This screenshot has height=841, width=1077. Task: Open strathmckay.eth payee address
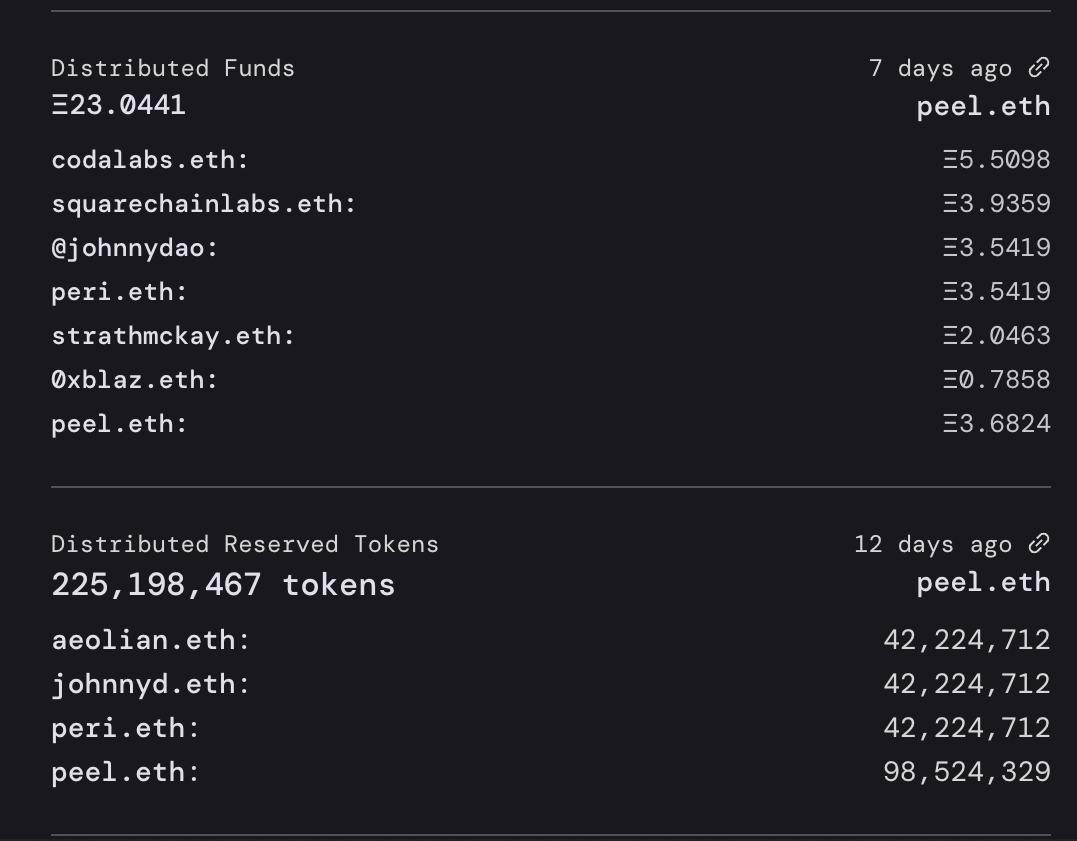(170, 335)
